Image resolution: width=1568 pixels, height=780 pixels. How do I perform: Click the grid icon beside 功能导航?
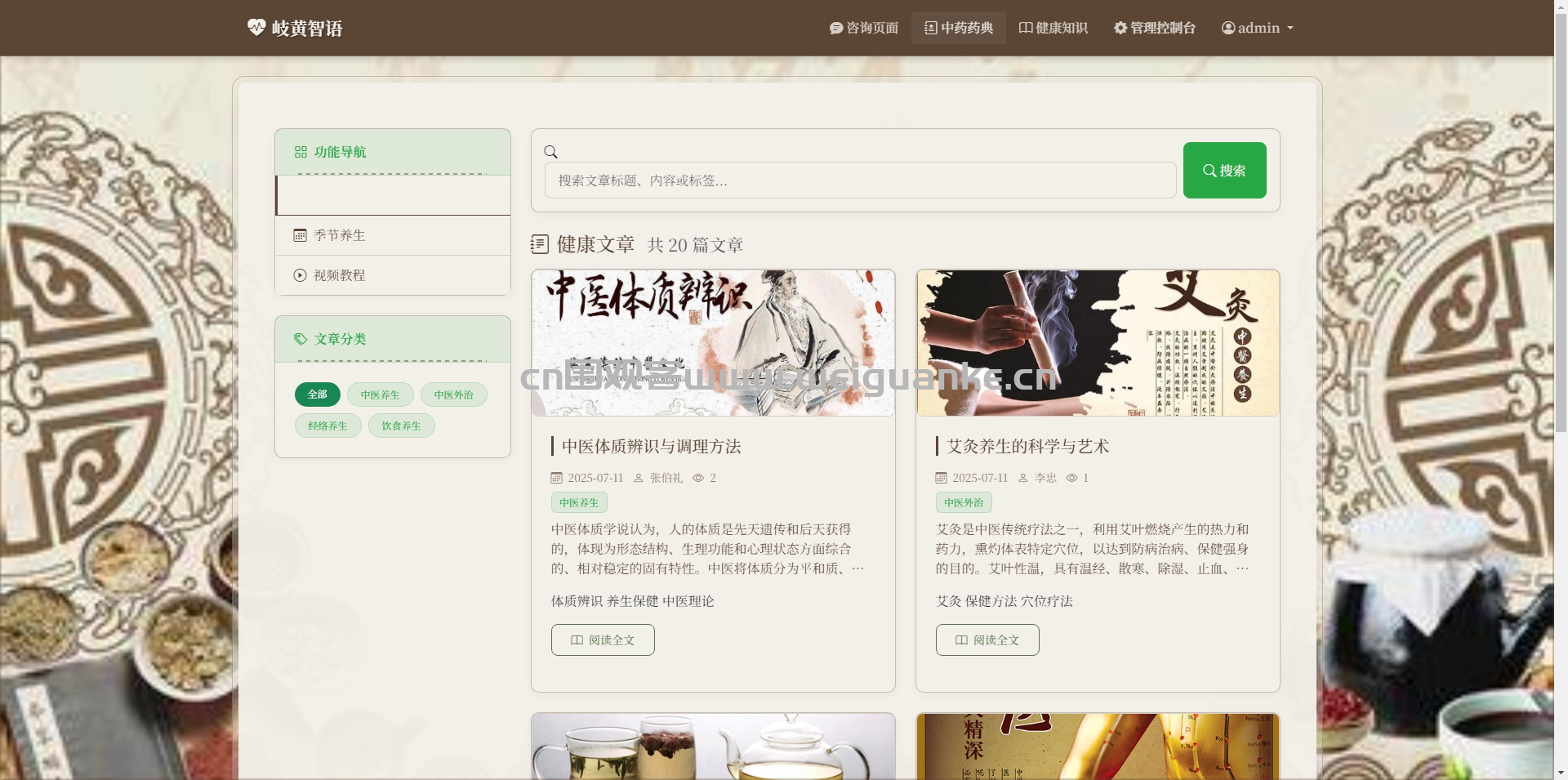[301, 152]
